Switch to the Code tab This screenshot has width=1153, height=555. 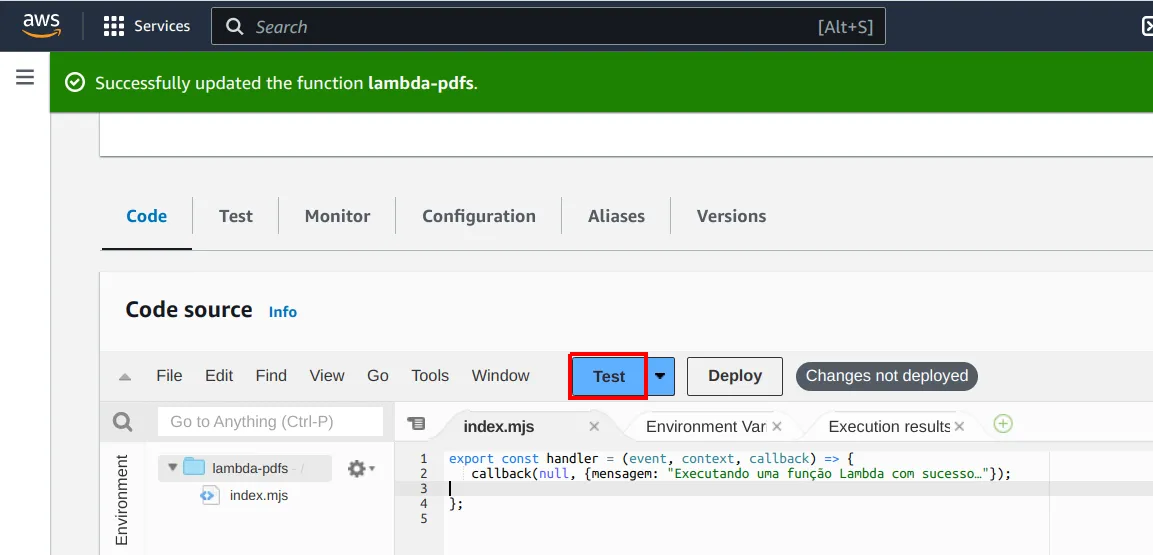[x=146, y=216]
